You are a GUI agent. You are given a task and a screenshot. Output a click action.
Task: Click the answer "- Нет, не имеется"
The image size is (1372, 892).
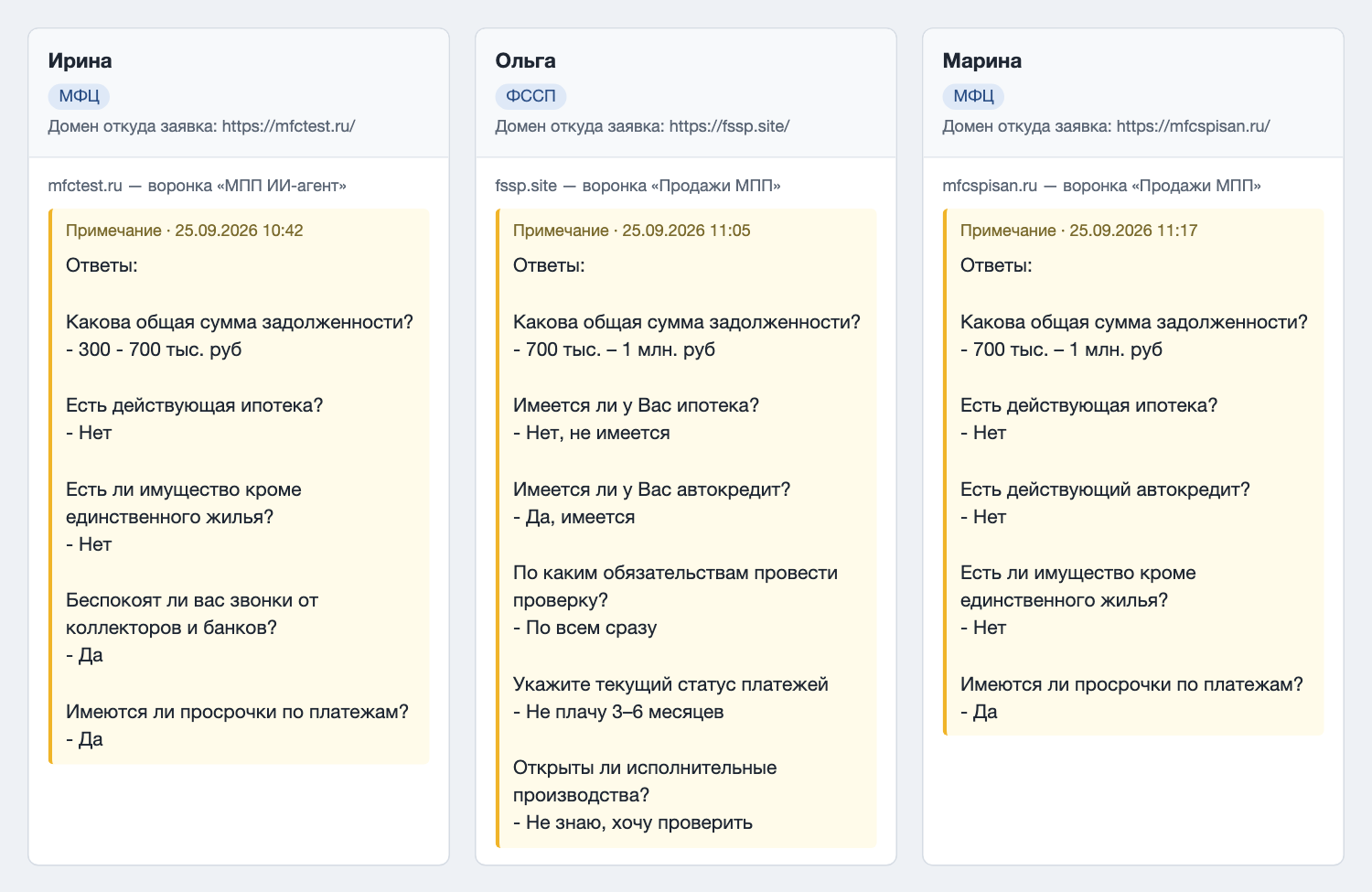(x=592, y=433)
